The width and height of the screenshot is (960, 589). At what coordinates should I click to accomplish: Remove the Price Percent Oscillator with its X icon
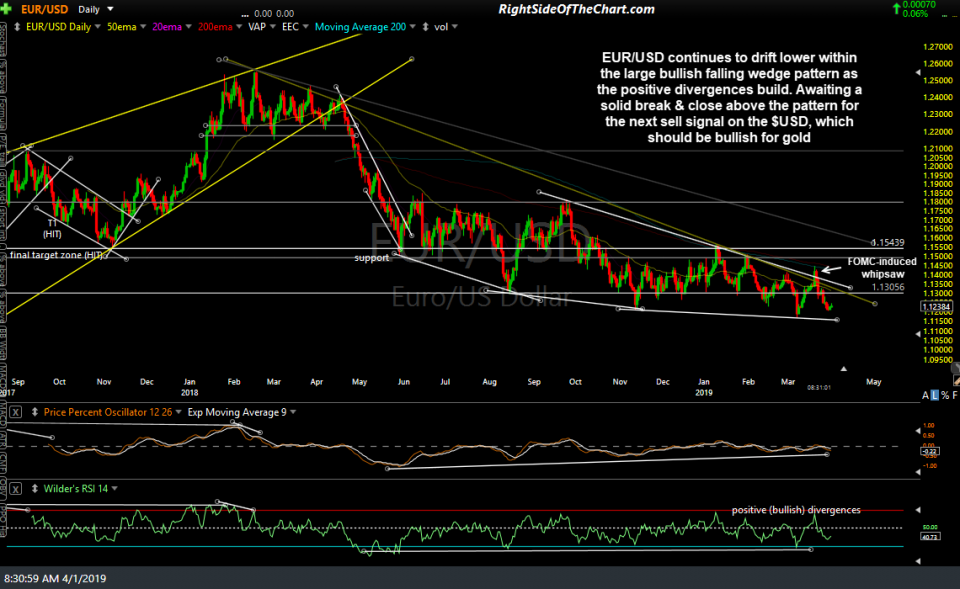14,411
